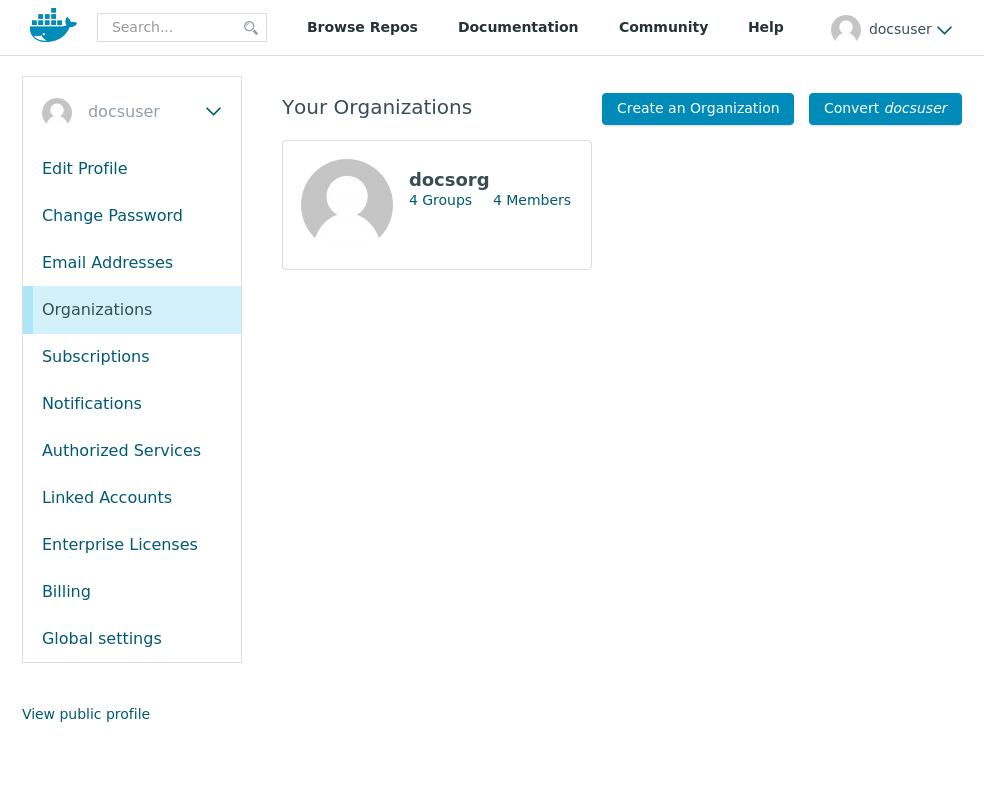Viewport: 984px width, 798px height.
Task: Click the docsuser avatar in sidebar
Action: [x=57, y=112]
